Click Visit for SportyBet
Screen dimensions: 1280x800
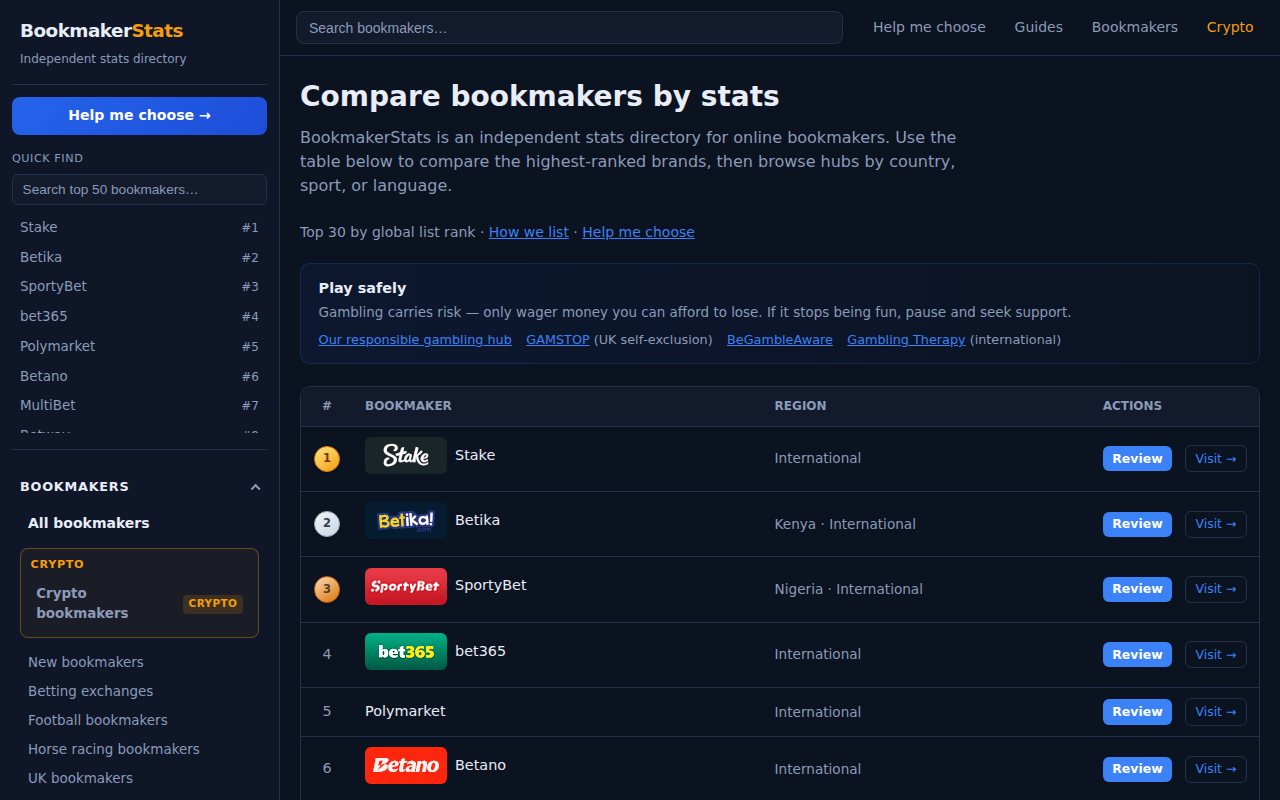tap(1216, 589)
